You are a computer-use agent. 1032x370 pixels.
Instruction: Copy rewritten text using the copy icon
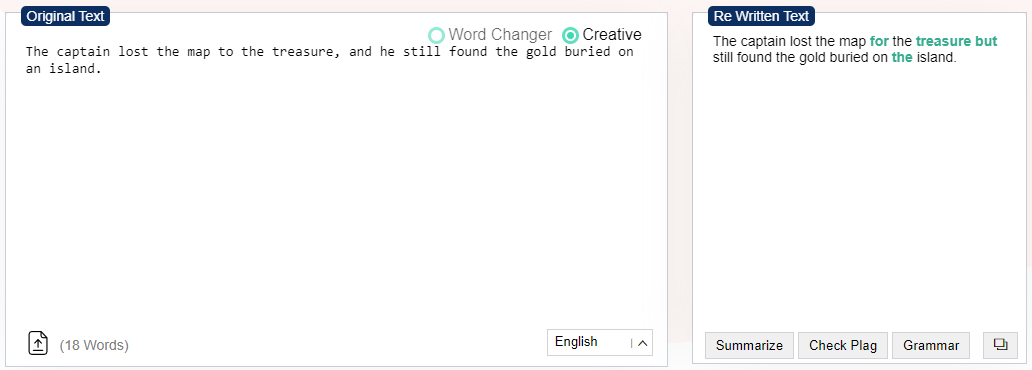coord(1000,345)
